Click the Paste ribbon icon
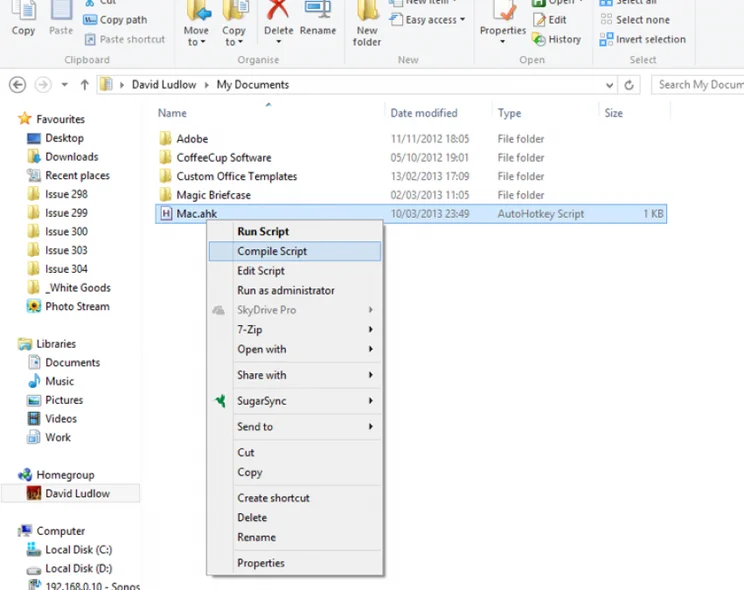 tap(61, 19)
